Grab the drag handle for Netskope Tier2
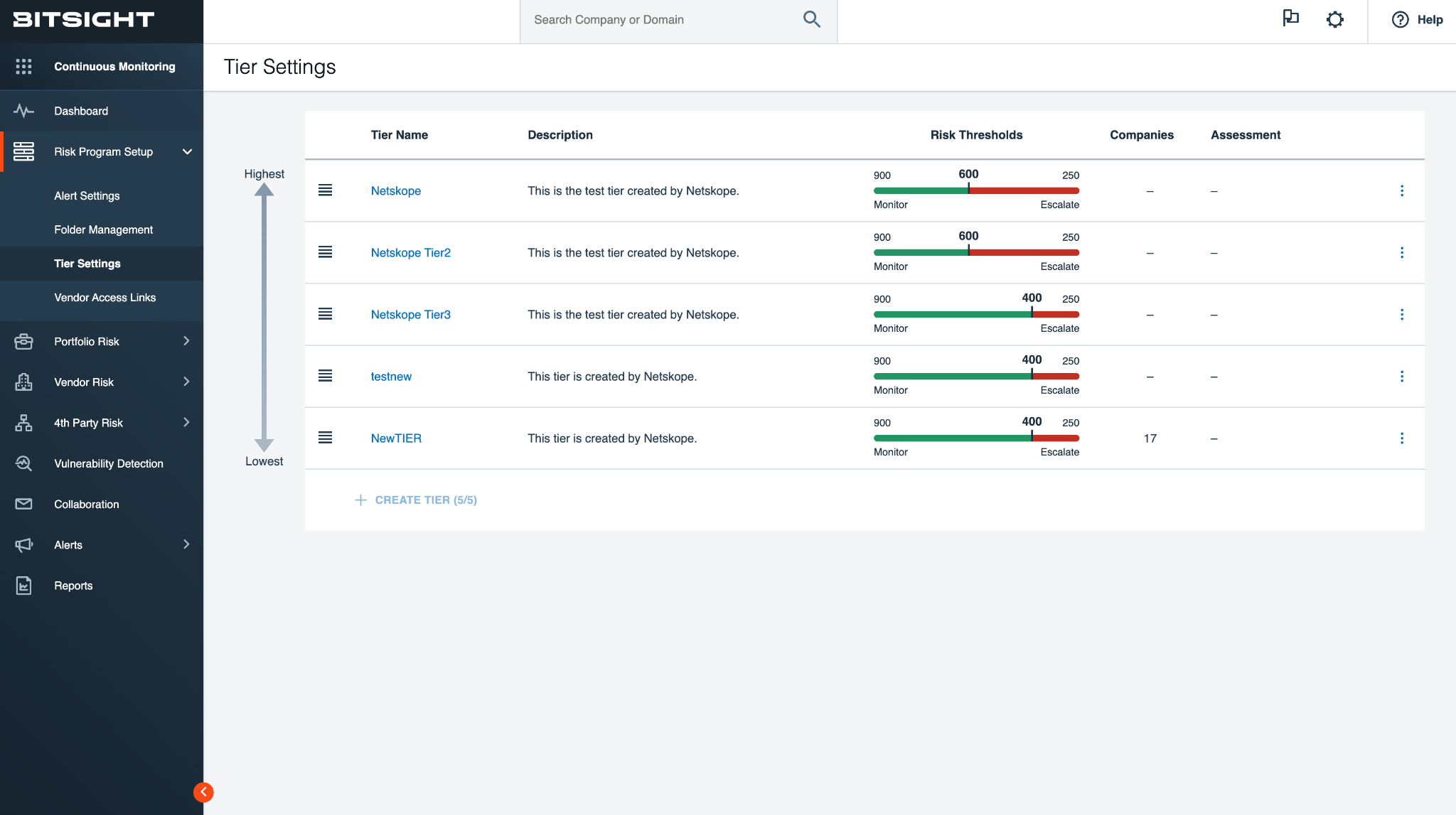Viewport: 1456px width, 815px height. 325,252
